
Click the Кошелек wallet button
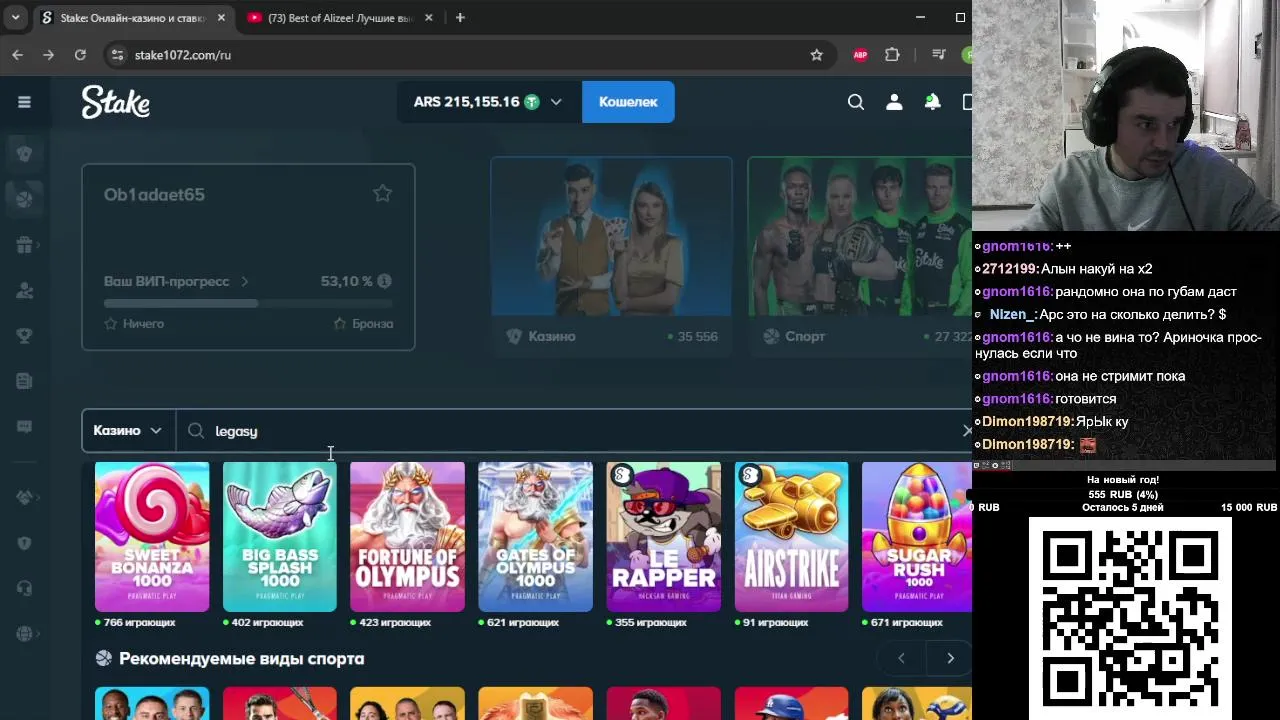click(628, 102)
